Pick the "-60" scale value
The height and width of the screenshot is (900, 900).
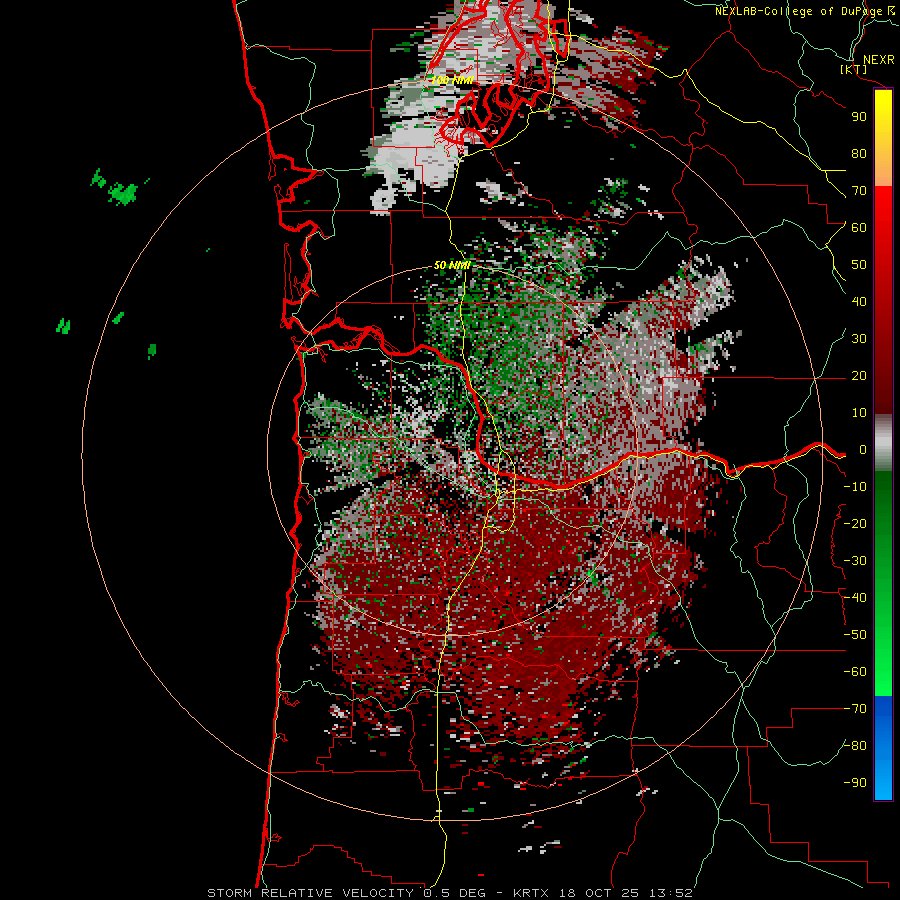[855, 672]
